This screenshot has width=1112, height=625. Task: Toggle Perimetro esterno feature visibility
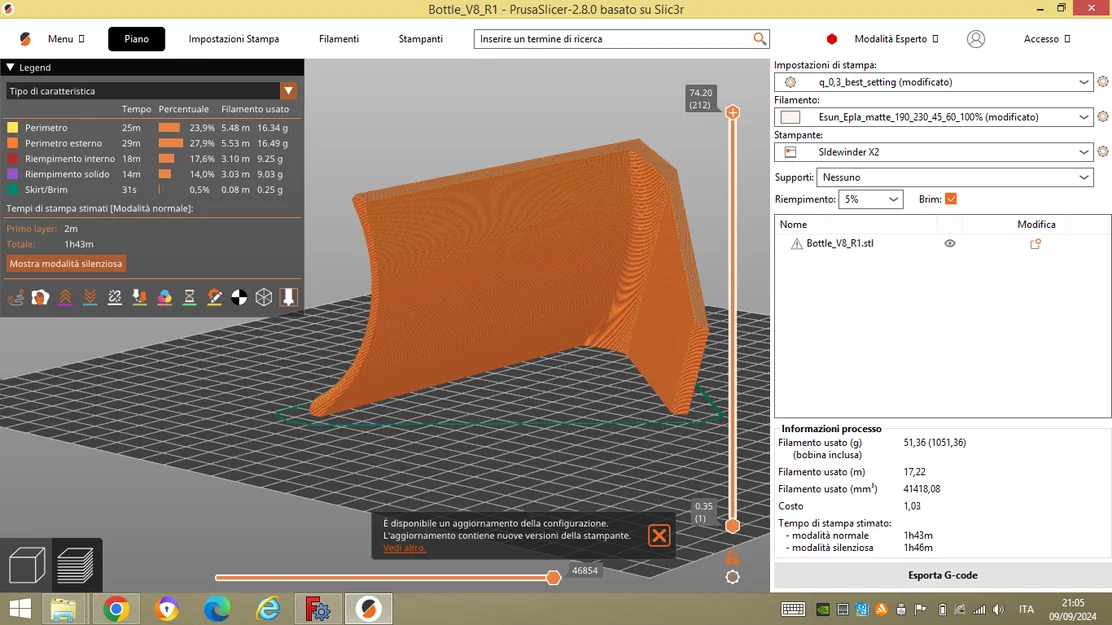tap(12, 143)
